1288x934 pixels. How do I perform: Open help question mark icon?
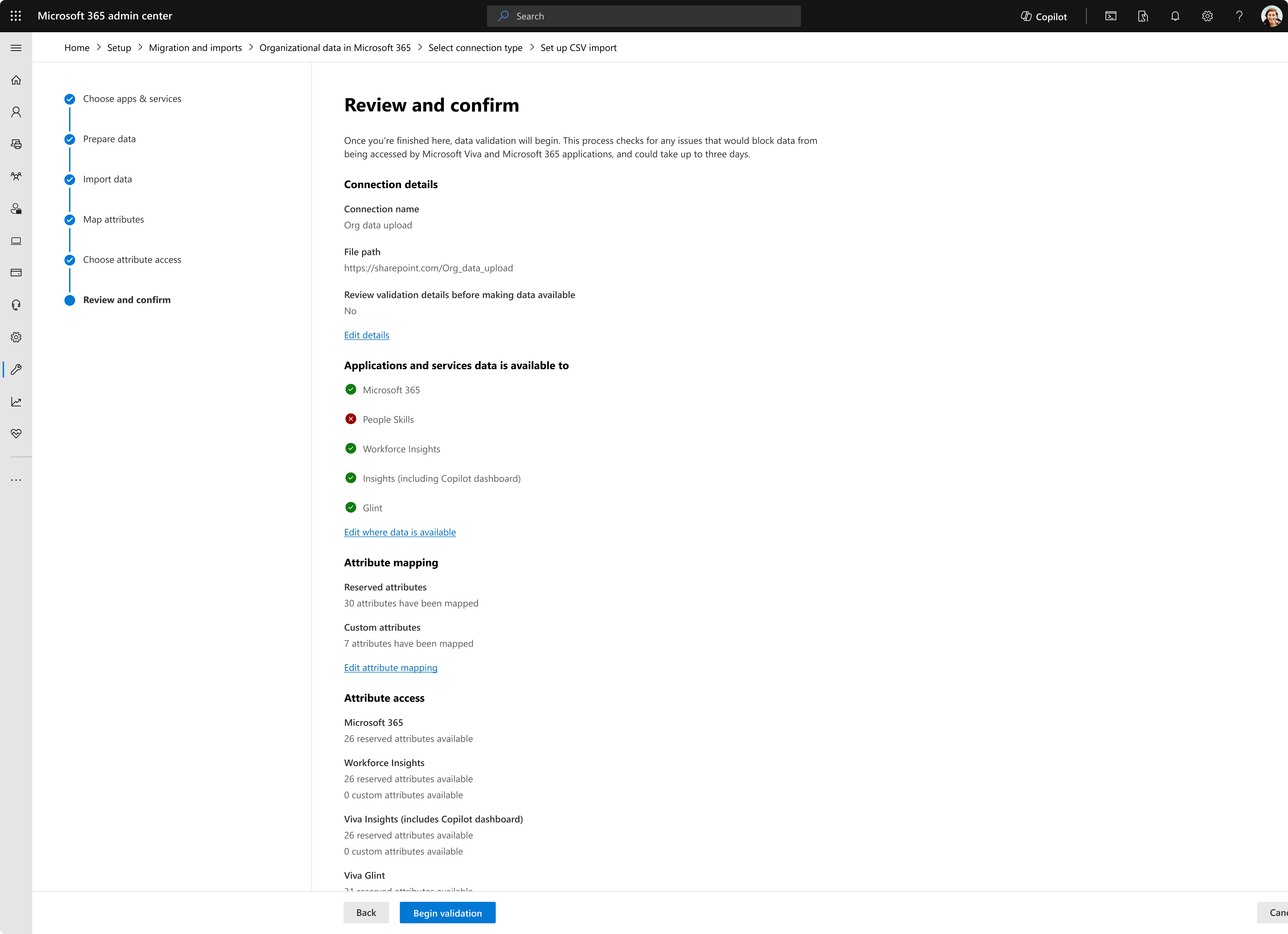[x=1239, y=16]
